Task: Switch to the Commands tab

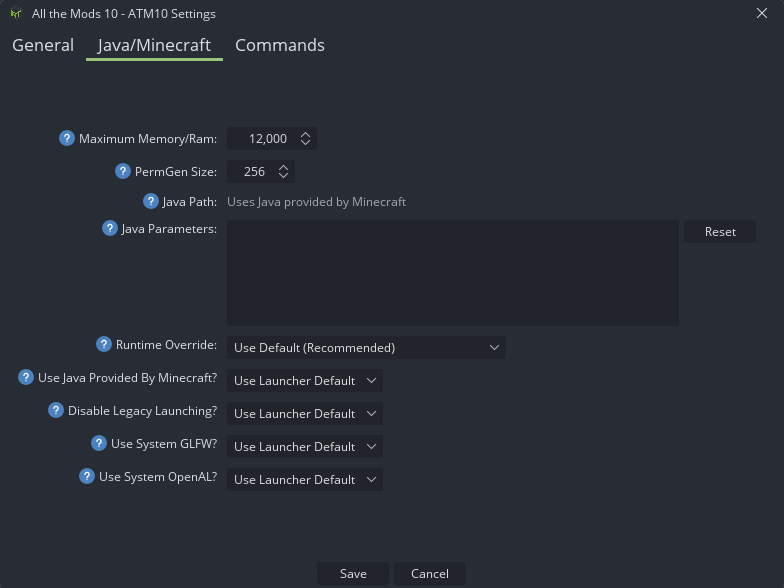Action: pyautogui.click(x=280, y=45)
